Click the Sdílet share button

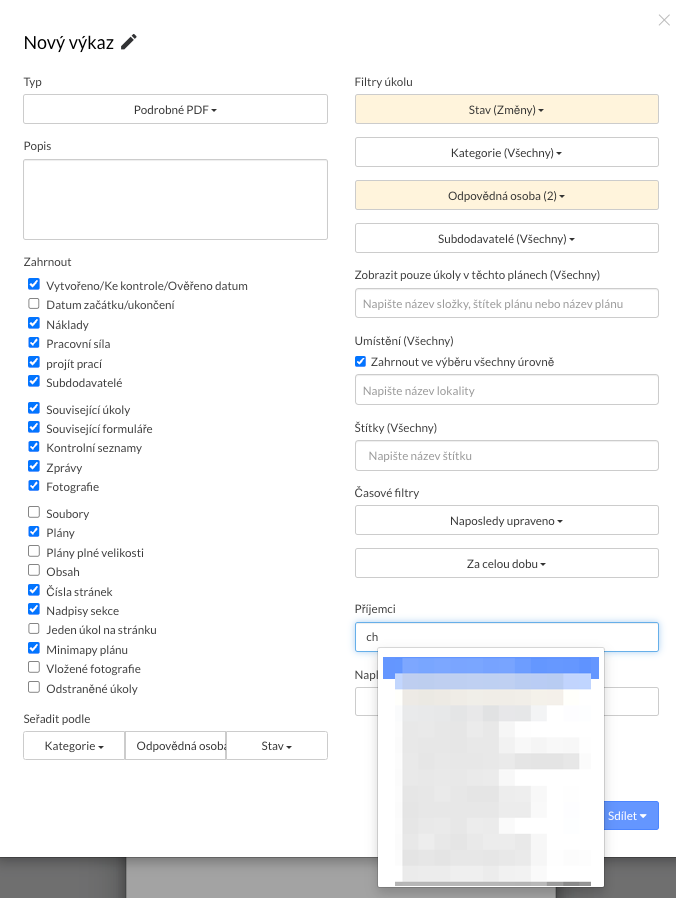pos(629,816)
